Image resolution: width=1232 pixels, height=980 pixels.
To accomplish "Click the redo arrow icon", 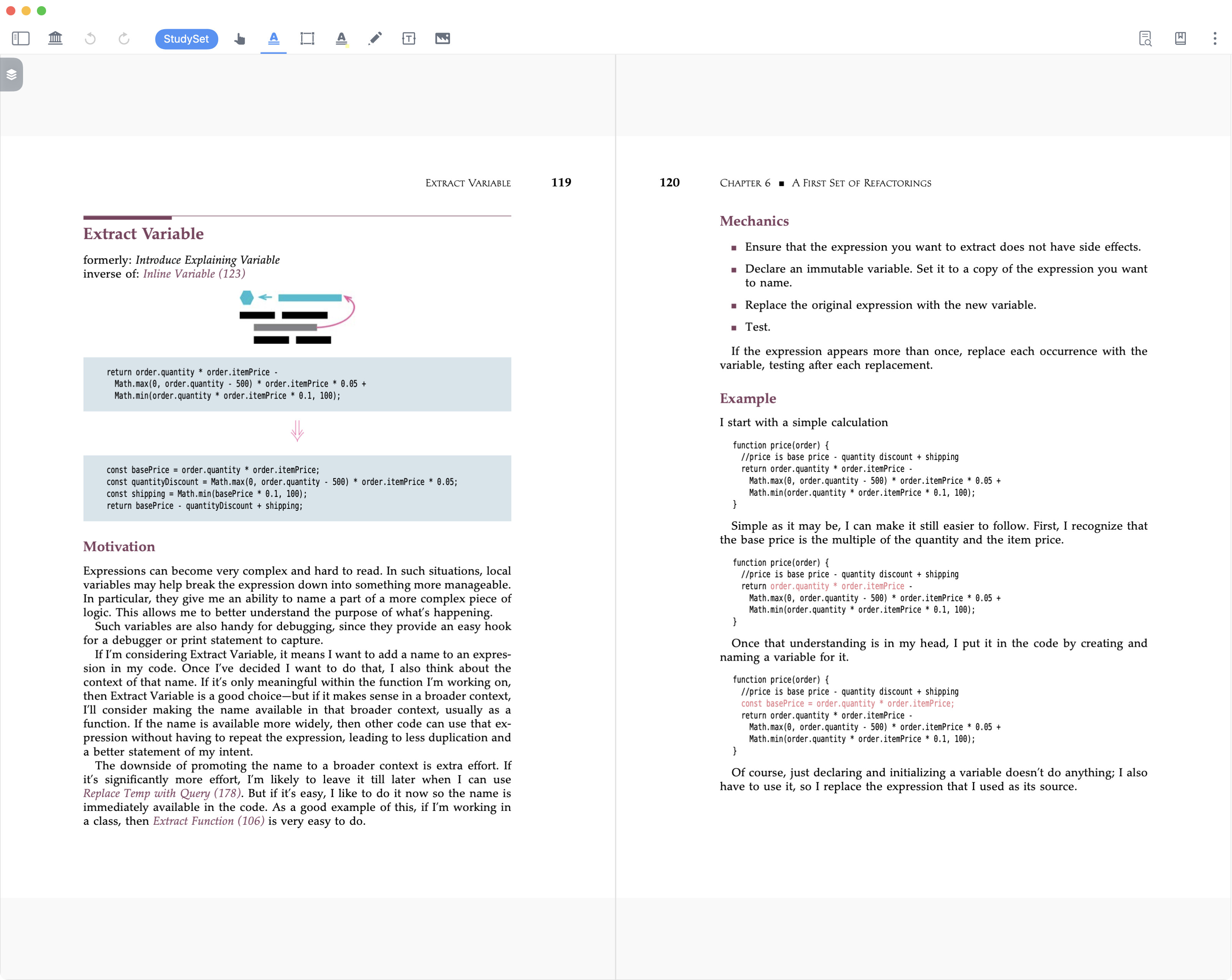I will 124,38.
